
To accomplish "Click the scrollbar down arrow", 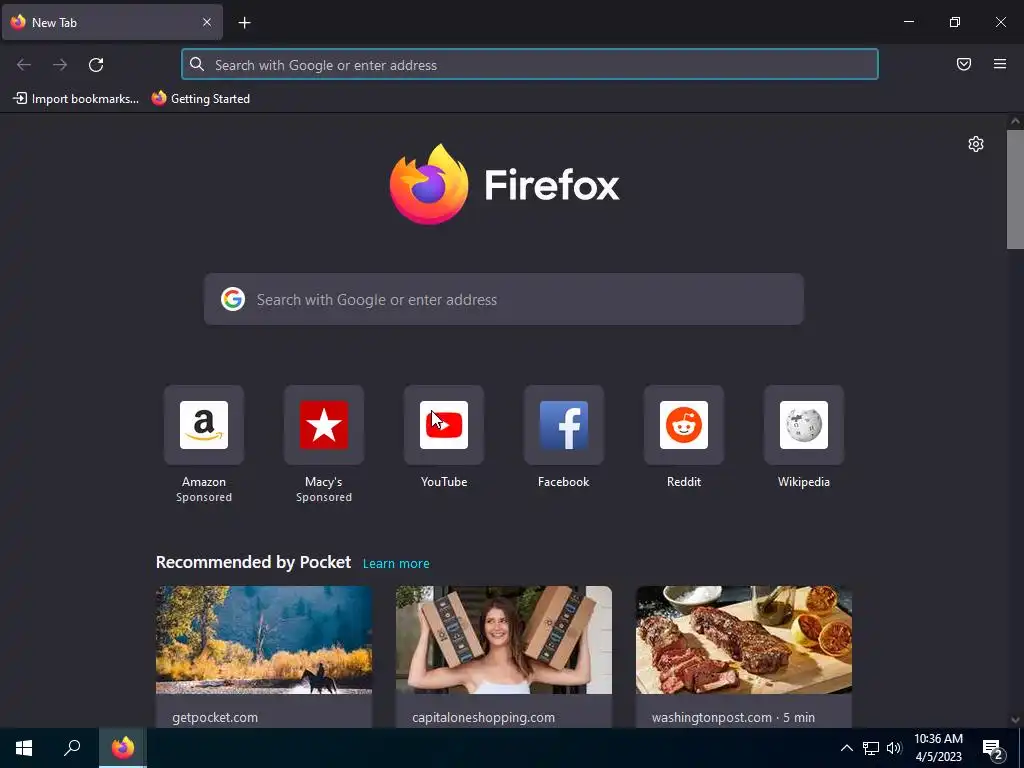I will (1015, 720).
